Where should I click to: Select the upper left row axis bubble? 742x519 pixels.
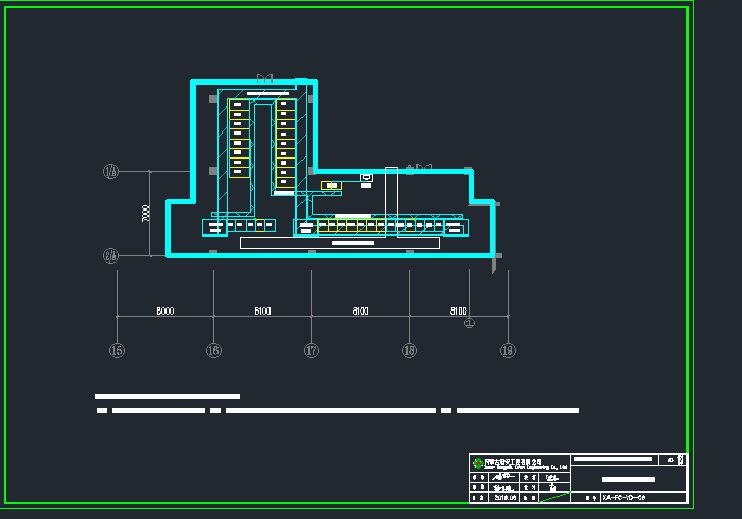110,171
